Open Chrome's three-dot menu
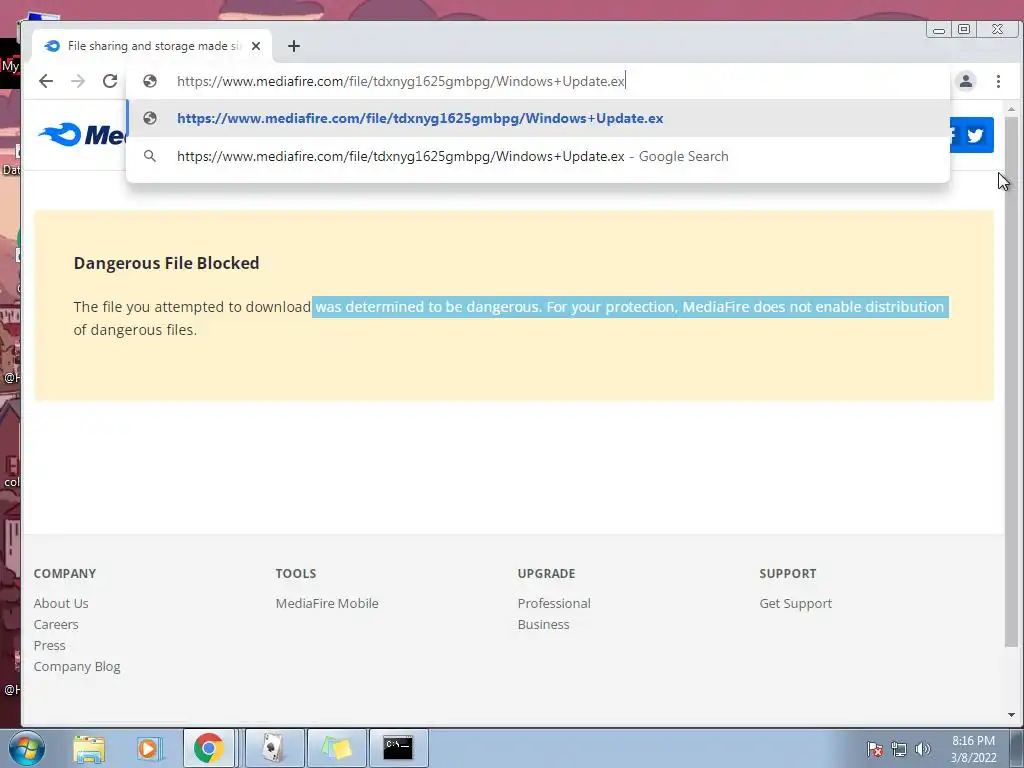 click(x=998, y=81)
